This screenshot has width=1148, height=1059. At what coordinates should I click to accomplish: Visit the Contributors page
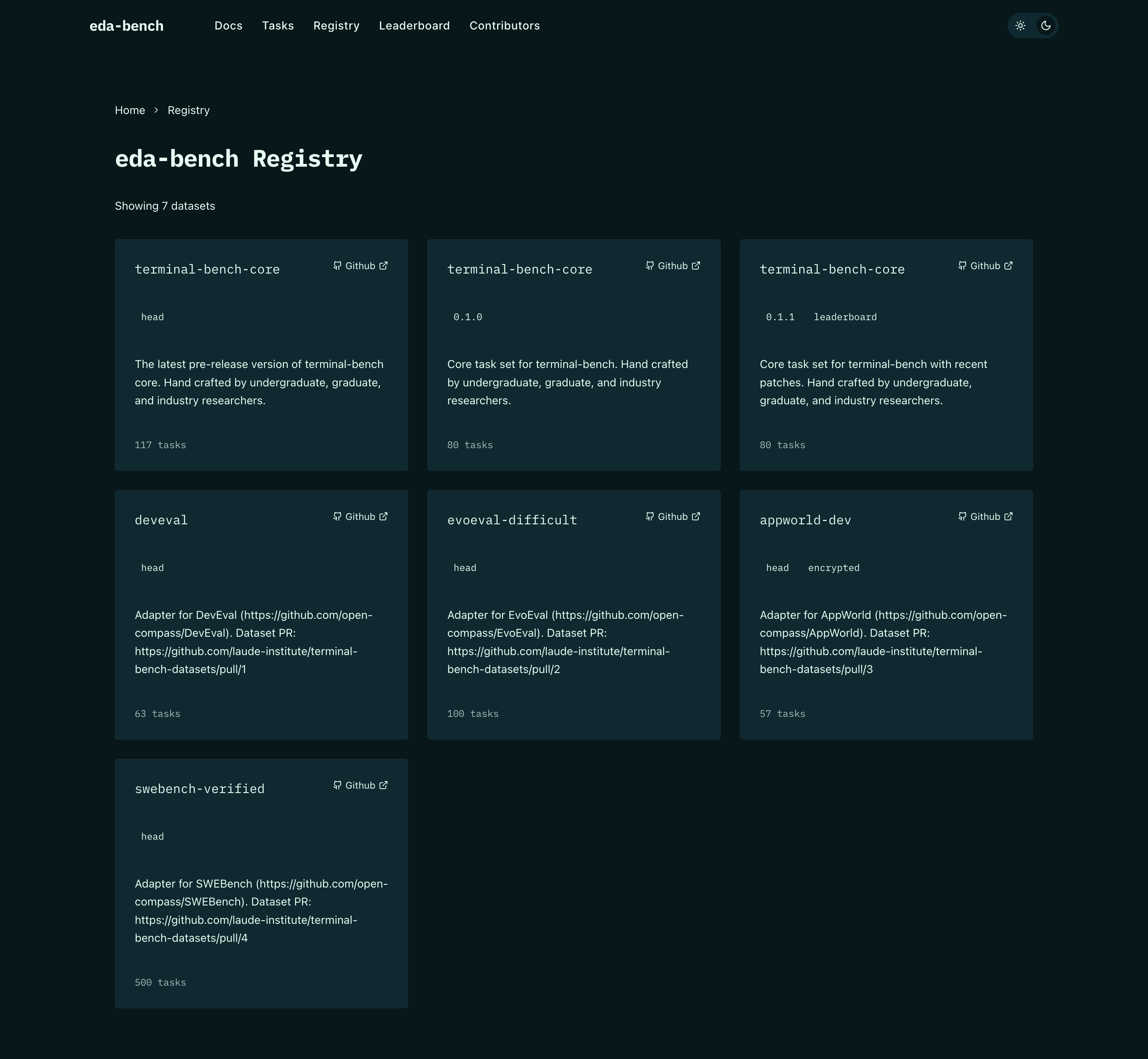pyautogui.click(x=504, y=26)
